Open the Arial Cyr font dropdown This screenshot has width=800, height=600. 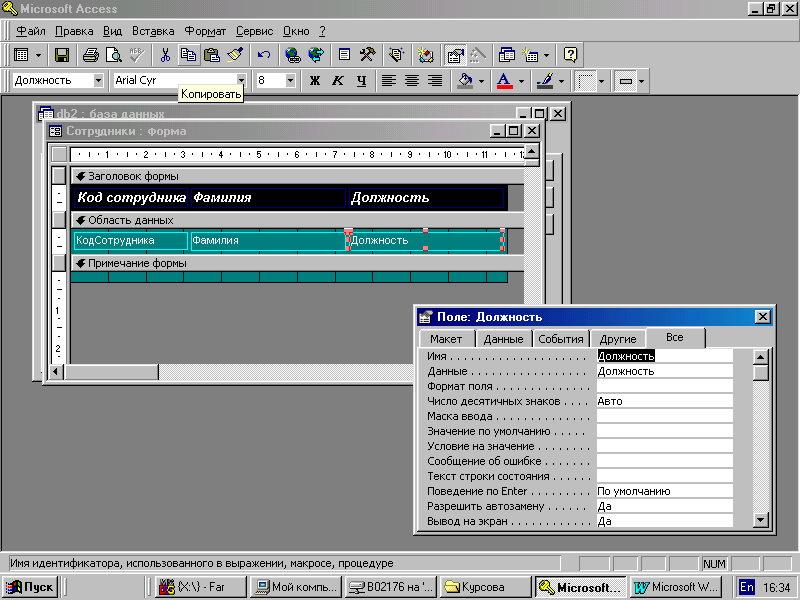(241, 81)
